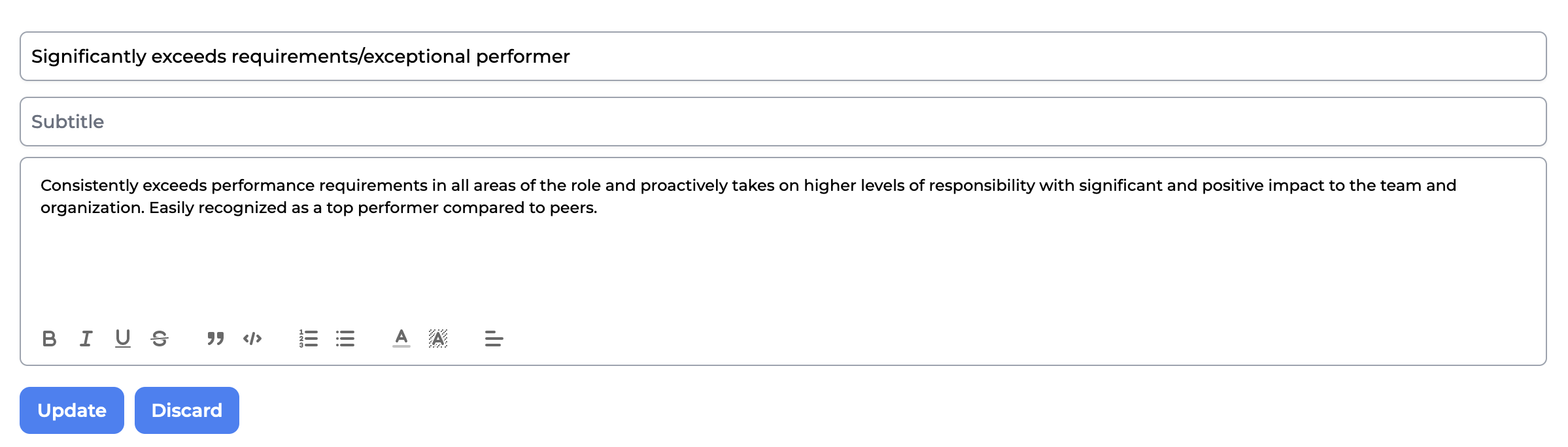The width and height of the screenshot is (1568, 447).
Task: Toggle italic formatting
Action: [86, 339]
